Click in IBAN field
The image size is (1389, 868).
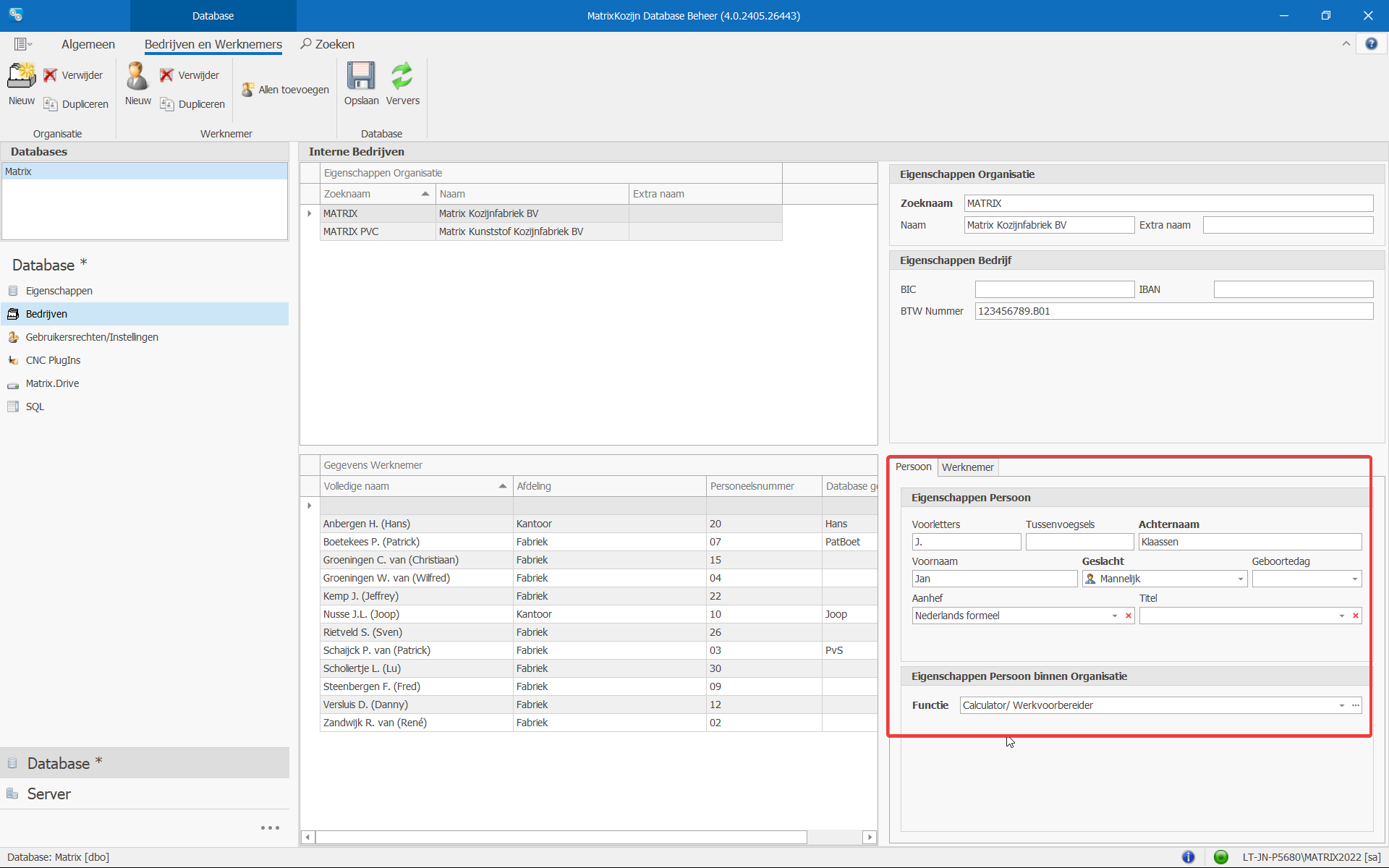pyautogui.click(x=1294, y=289)
